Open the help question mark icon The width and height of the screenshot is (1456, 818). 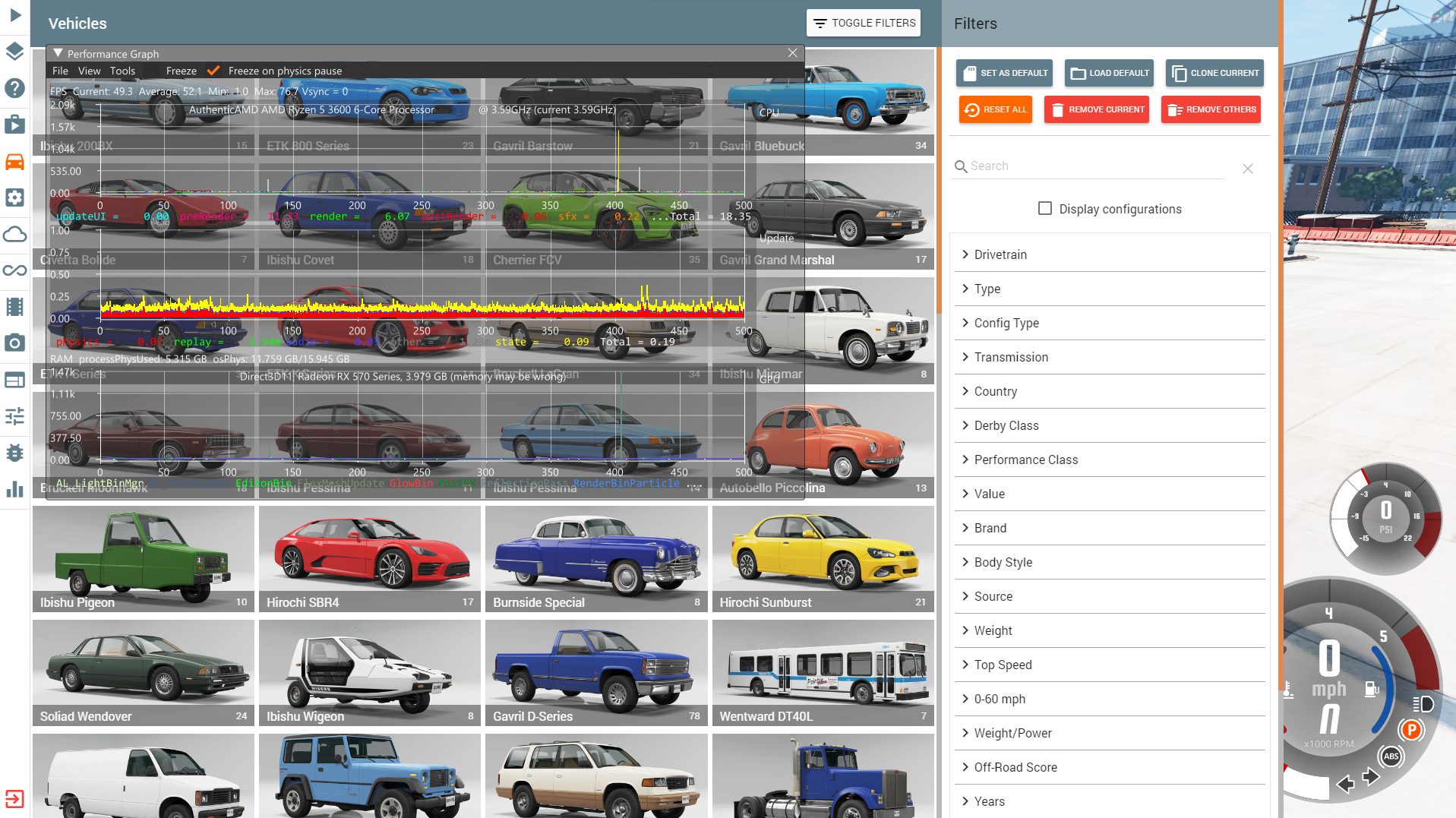[15, 87]
